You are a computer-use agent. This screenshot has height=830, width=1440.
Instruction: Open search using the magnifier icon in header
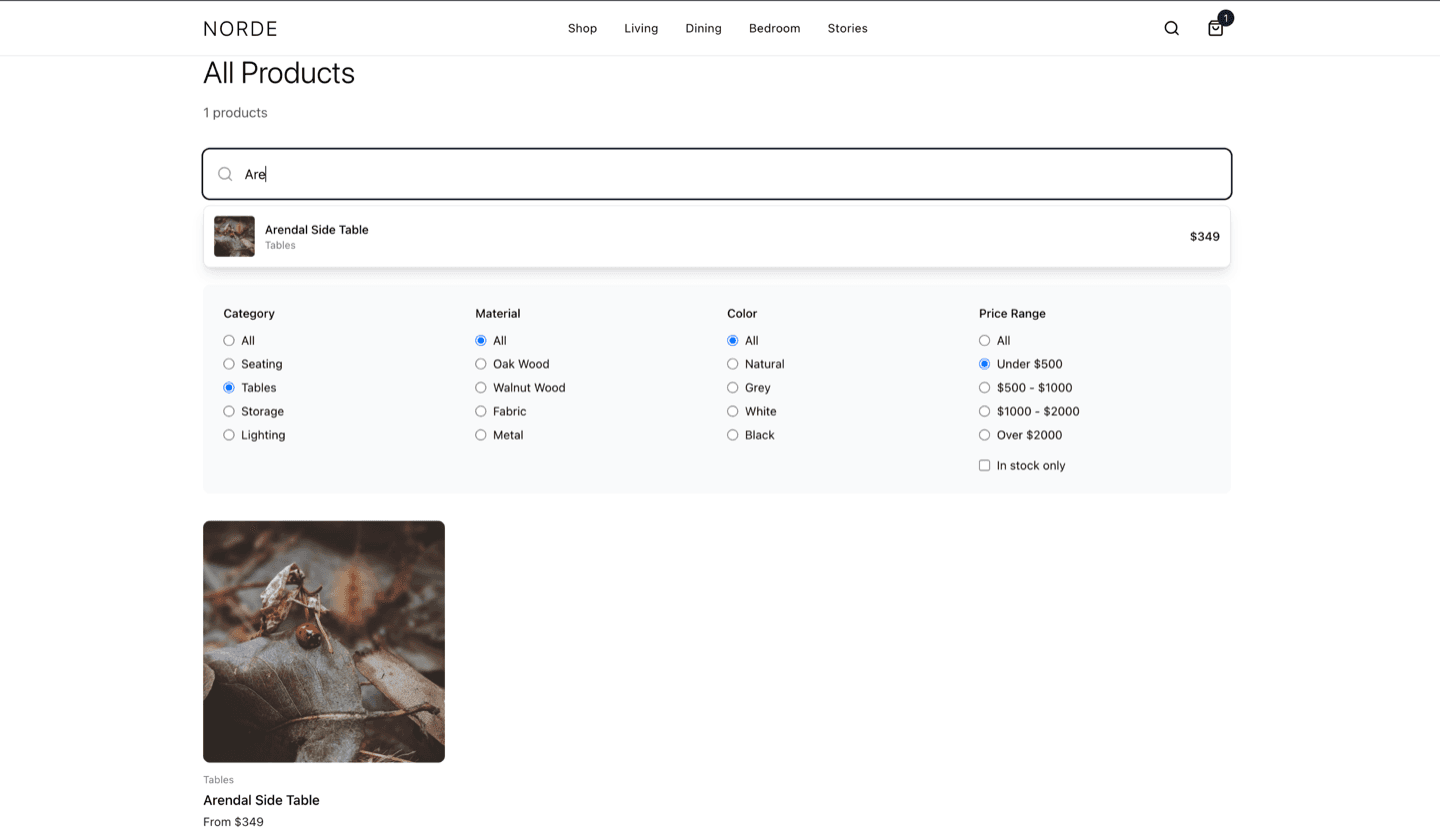[x=1171, y=28]
